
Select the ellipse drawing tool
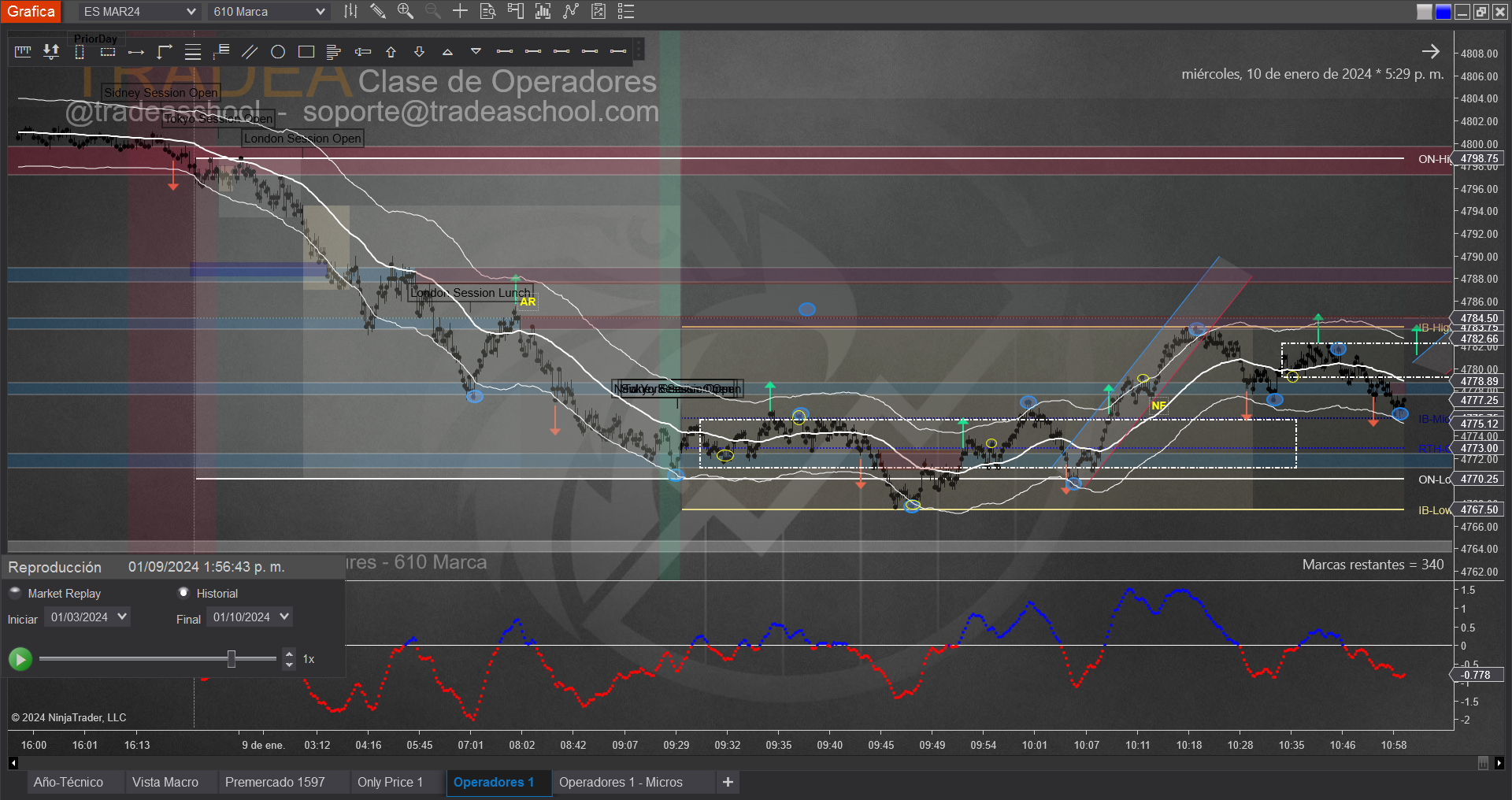pos(278,52)
